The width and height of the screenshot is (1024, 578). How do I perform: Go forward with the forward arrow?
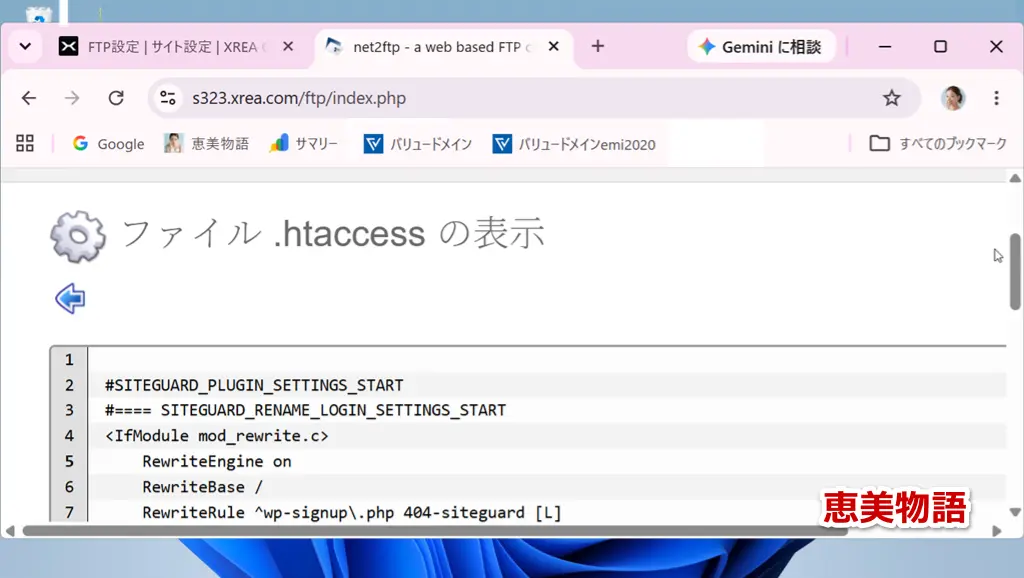pyautogui.click(x=72, y=98)
